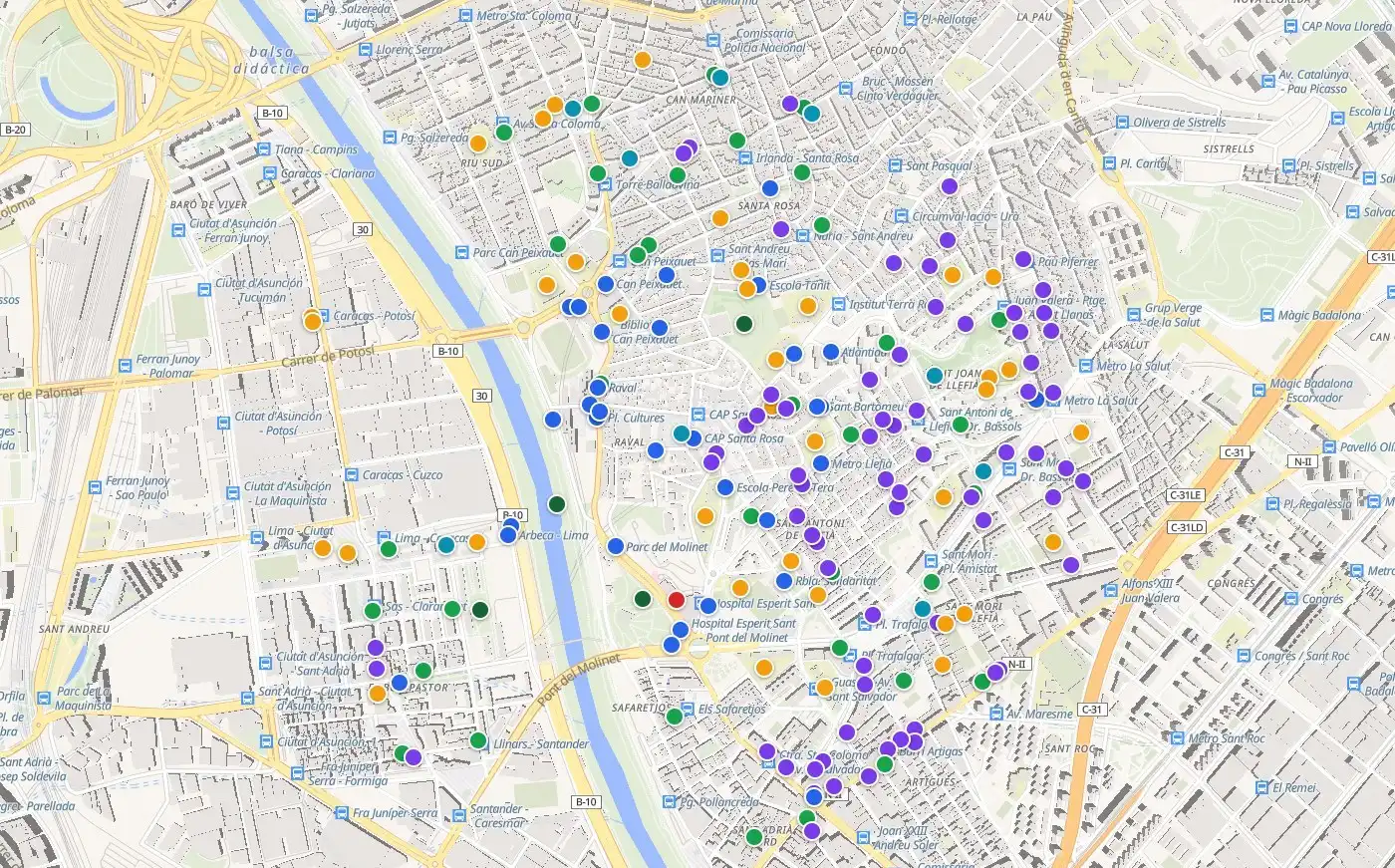This screenshot has width=1395, height=868.
Task: Open the Olivera de Sistrells stop icon
Action: point(1121,123)
